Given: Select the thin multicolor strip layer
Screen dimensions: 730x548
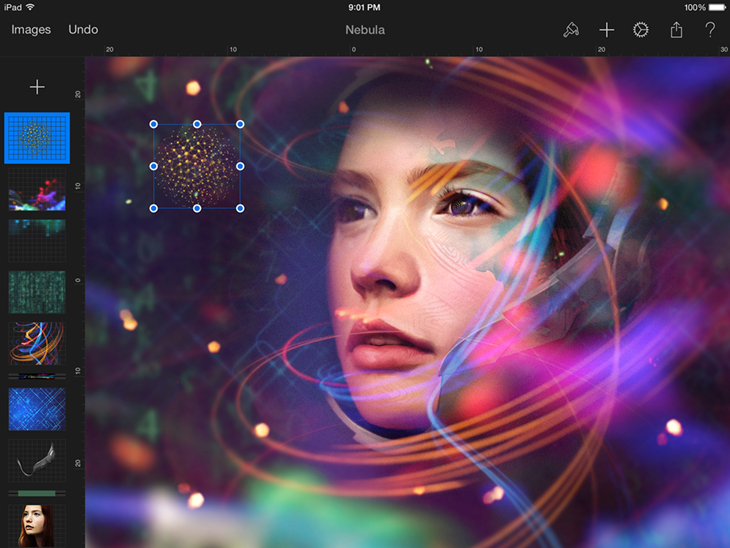Looking at the screenshot, I should click(37, 376).
